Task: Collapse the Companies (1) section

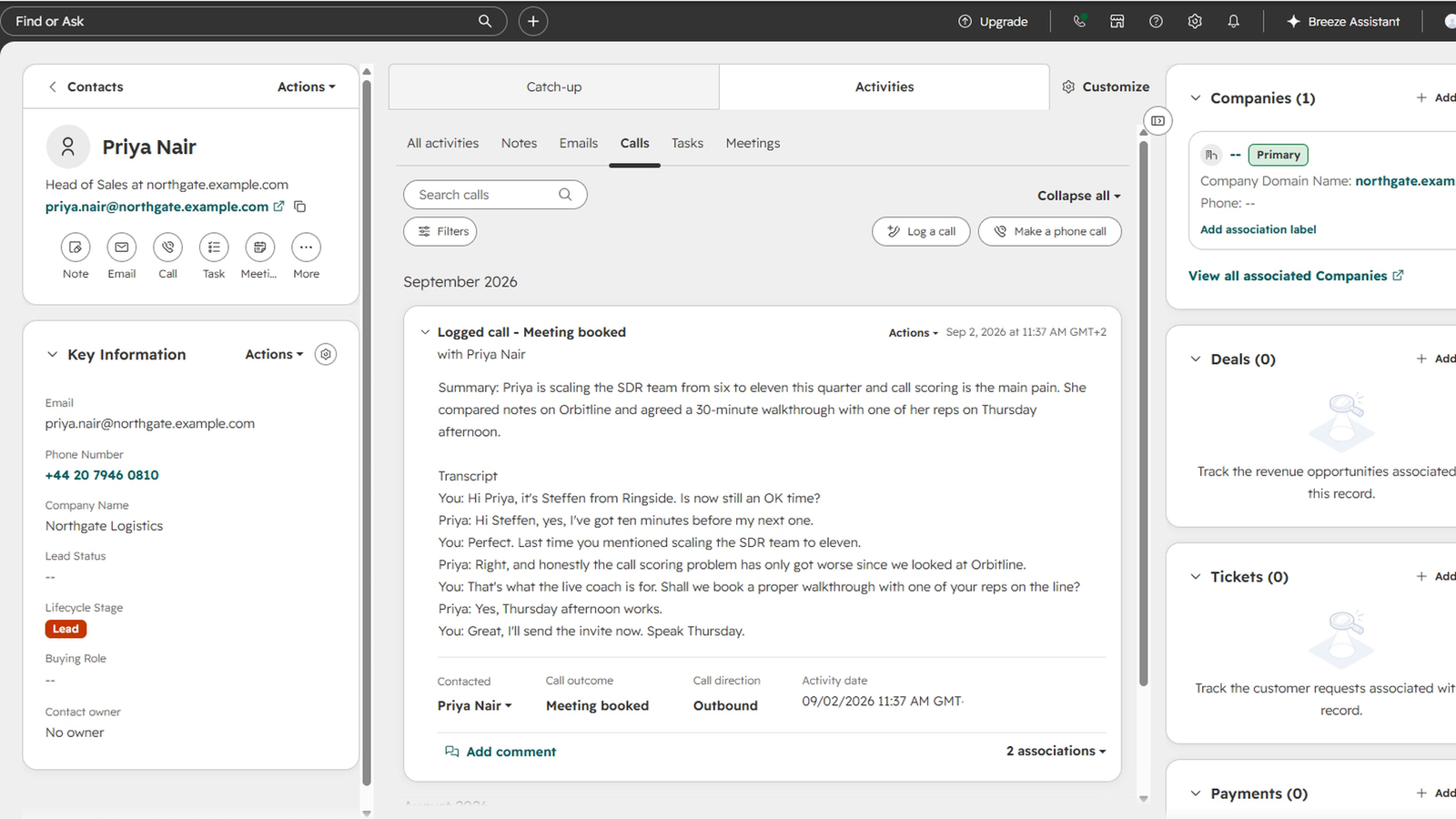Action: point(1196,97)
